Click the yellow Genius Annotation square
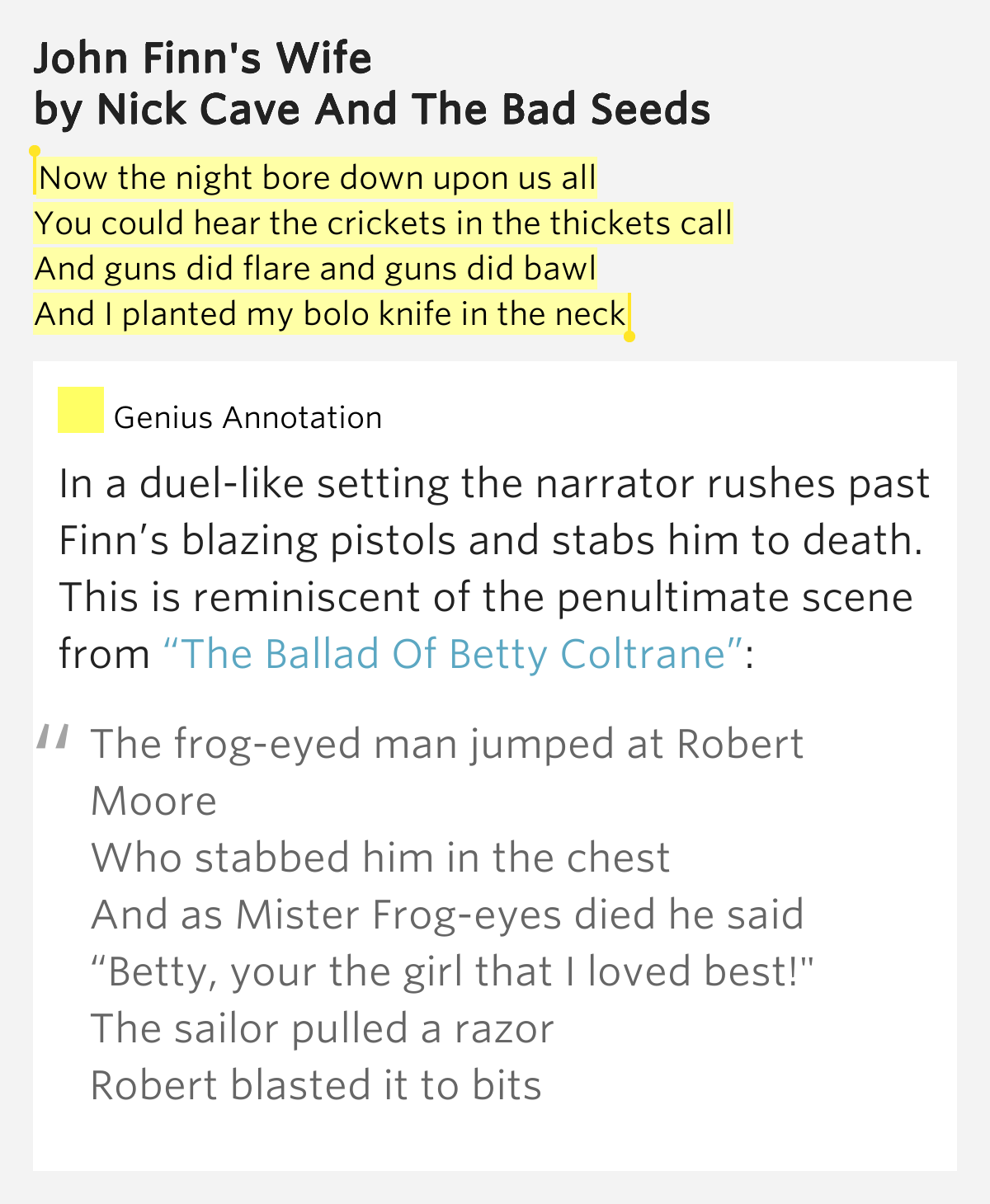990x1204 pixels. click(x=80, y=410)
